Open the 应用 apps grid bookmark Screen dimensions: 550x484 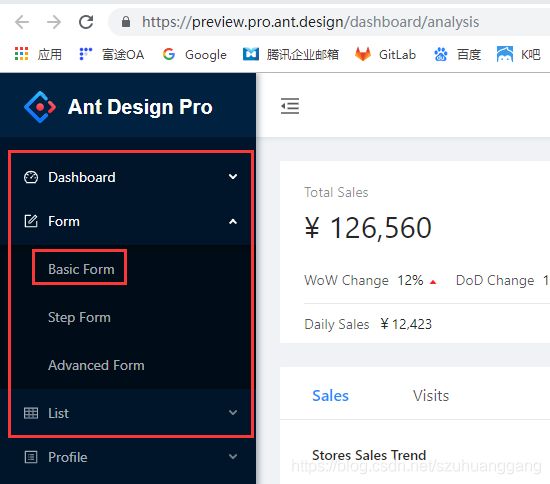click(x=38, y=54)
